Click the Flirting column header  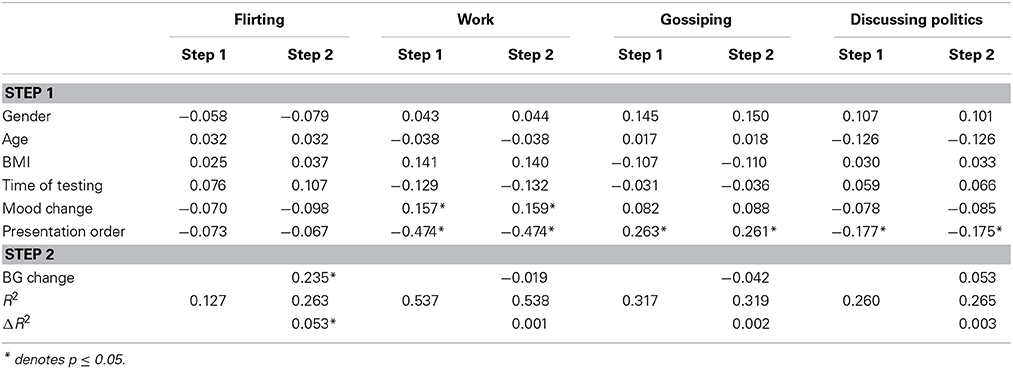click(259, 19)
